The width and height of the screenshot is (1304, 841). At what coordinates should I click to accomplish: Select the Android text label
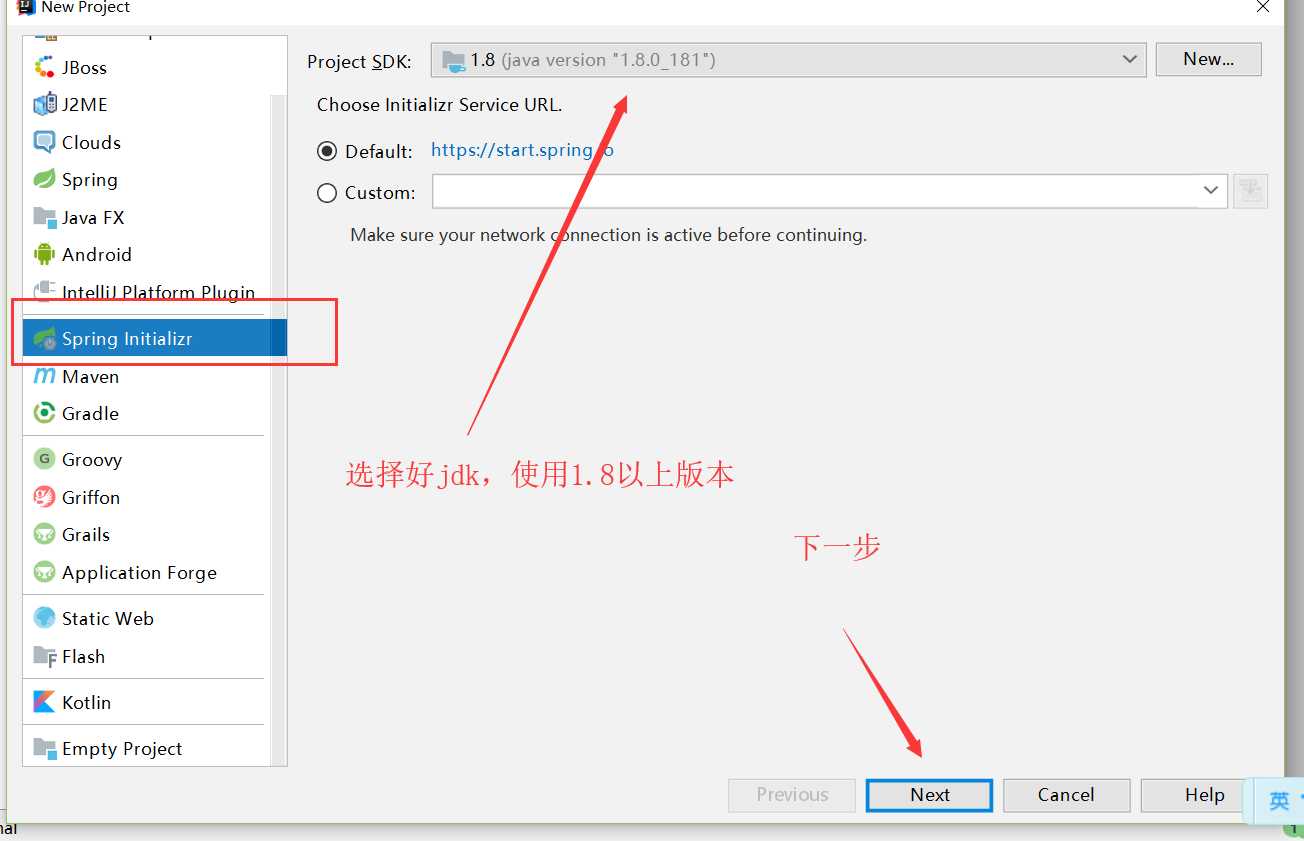(x=97, y=255)
